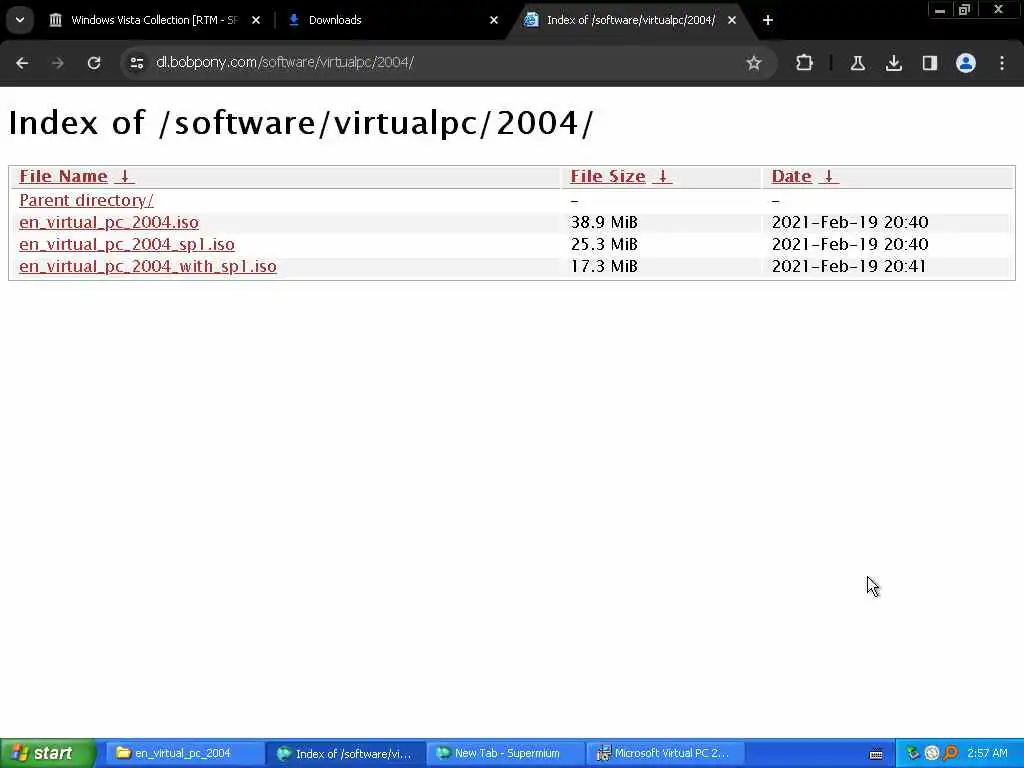
Task: Switch to en_virtual_pc_2004 folder in taskbar
Action: coord(184,754)
